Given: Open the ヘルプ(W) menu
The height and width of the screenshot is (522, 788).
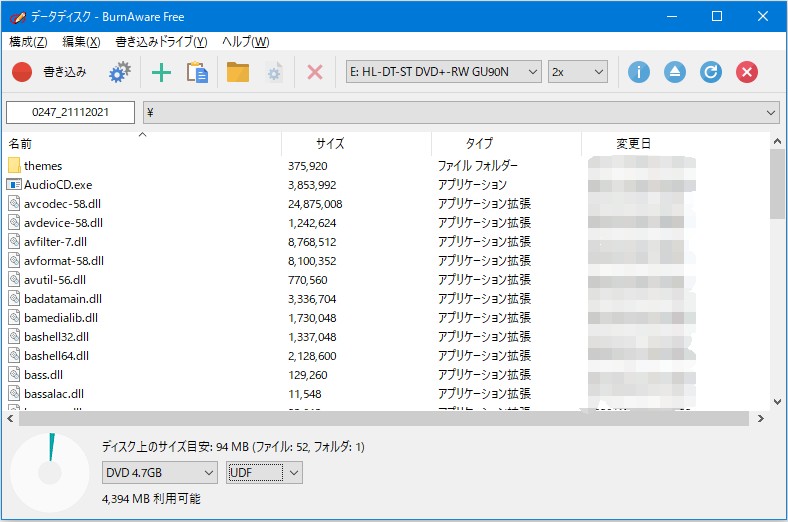Looking at the screenshot, I should pyautogui.click(x=246, y=42).
